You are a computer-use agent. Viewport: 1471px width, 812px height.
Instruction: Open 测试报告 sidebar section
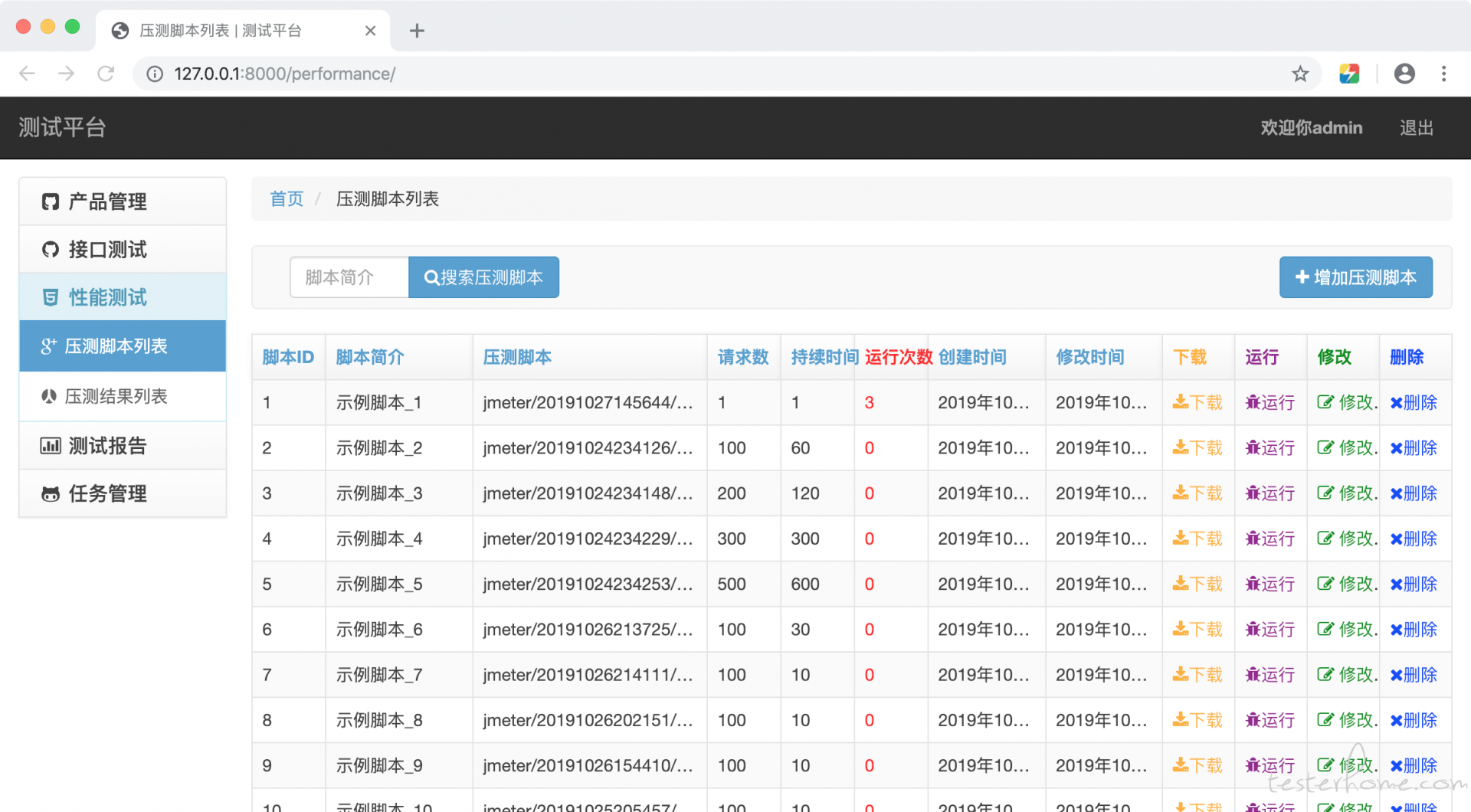[123, 446]
